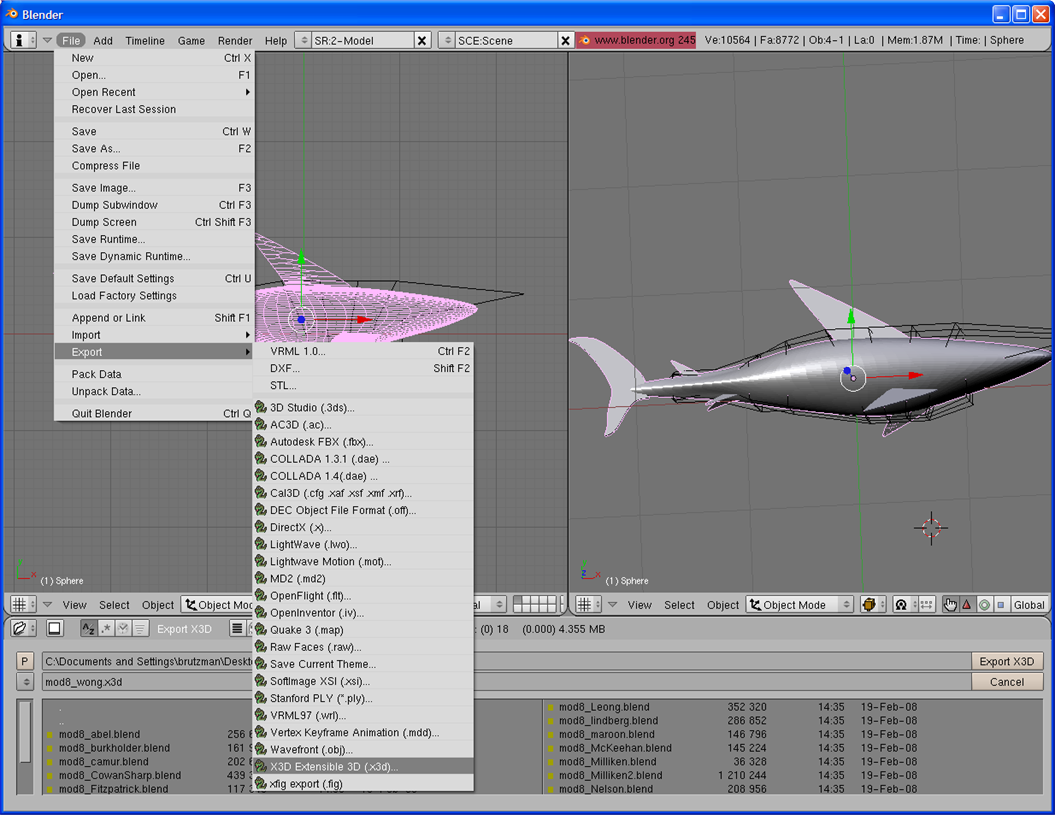Image resolution: width=1055 pixels, height=815 pixels.
Task: Open the SR:2-Model screen selector arrows
Action: [x=303, y=40]
